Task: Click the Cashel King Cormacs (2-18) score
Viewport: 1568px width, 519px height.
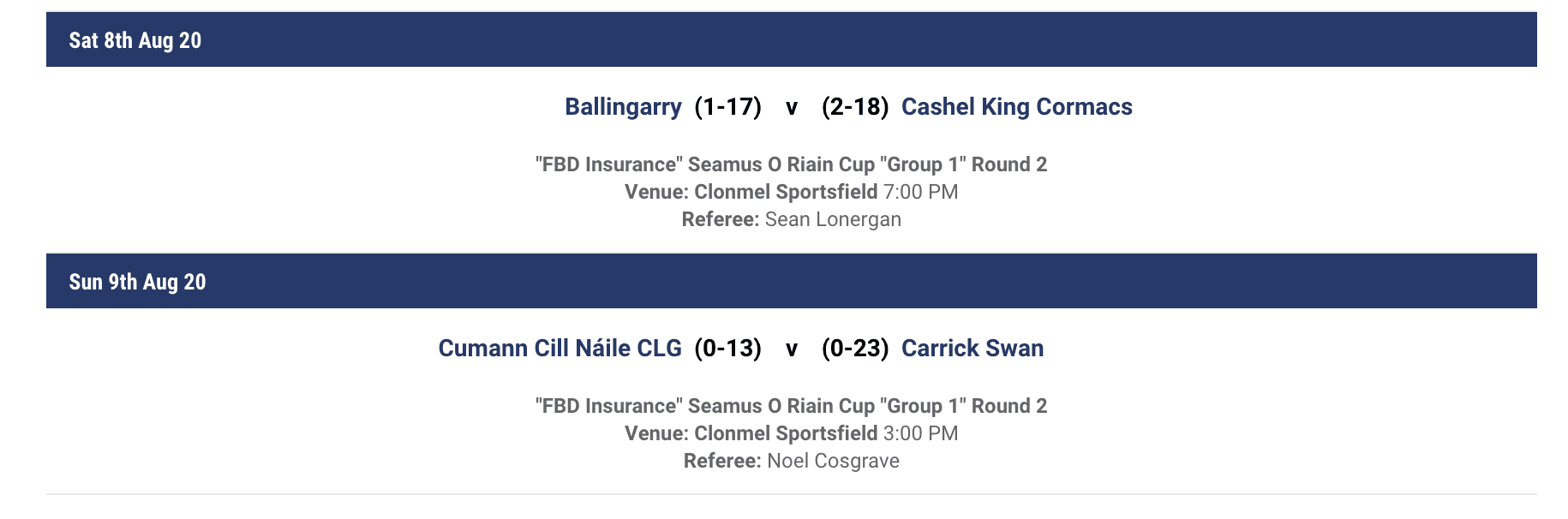Action: click(855, 107)
